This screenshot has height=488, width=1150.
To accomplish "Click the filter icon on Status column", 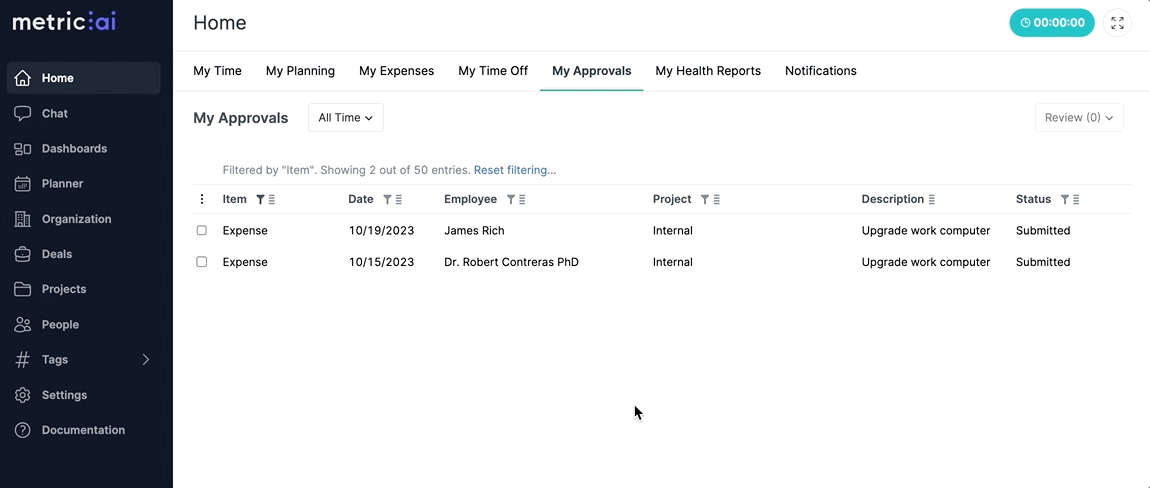I will (1064, 200).
